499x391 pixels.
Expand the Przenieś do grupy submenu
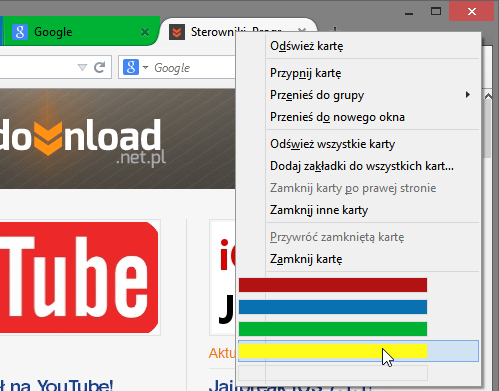[x=359, y=95]
